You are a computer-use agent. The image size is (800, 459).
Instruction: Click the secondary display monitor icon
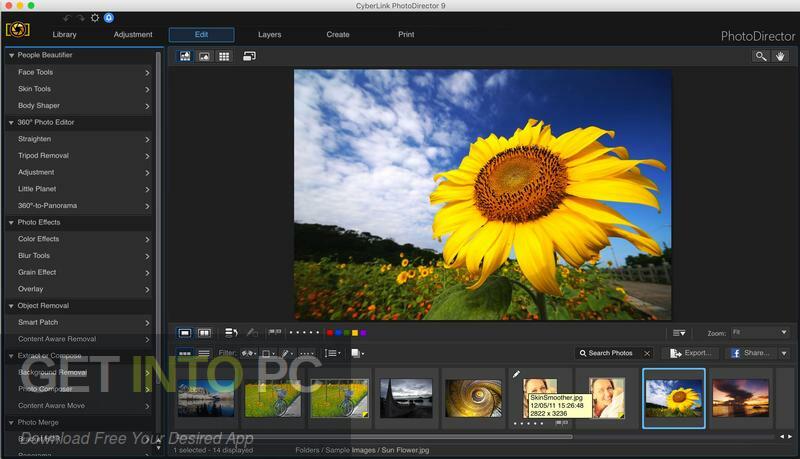(x=249, y=56)
